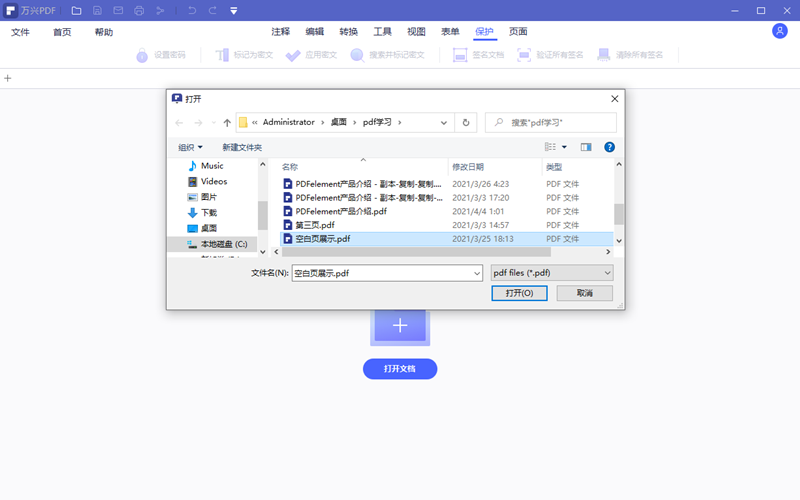This screenshot has height=500, width=800.
Task: Click the printer icon in the title bar
Action: tap(138, 10)
